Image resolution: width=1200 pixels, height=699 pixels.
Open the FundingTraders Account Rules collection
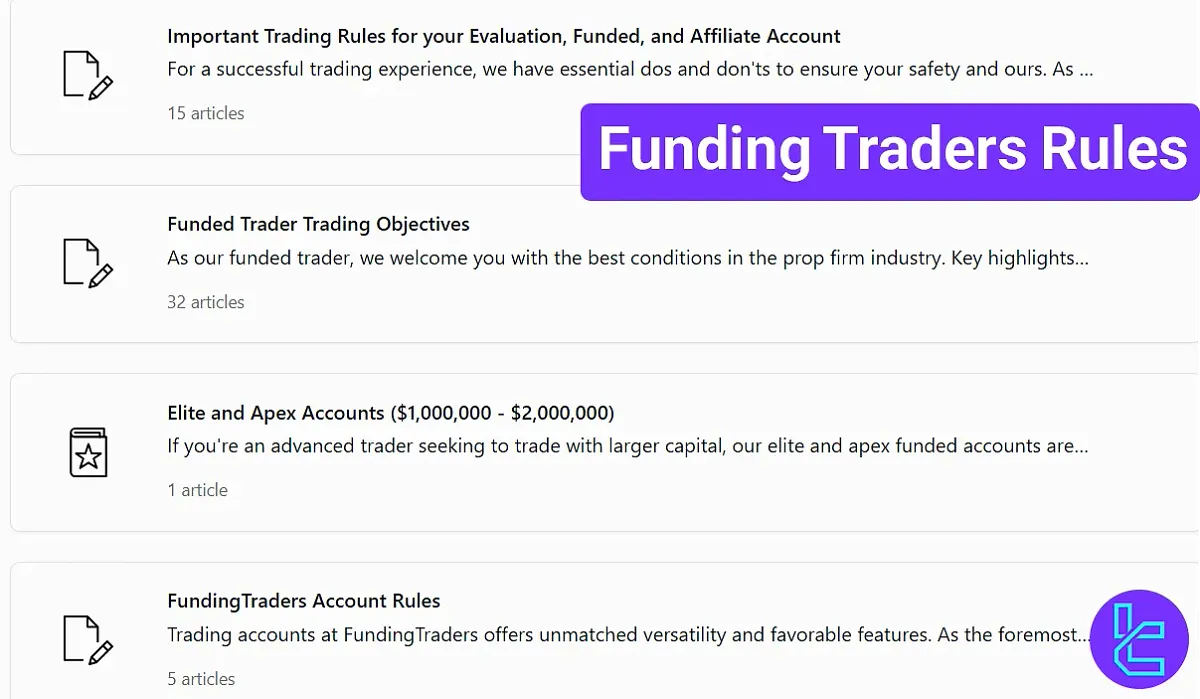[x=304, y=601]
